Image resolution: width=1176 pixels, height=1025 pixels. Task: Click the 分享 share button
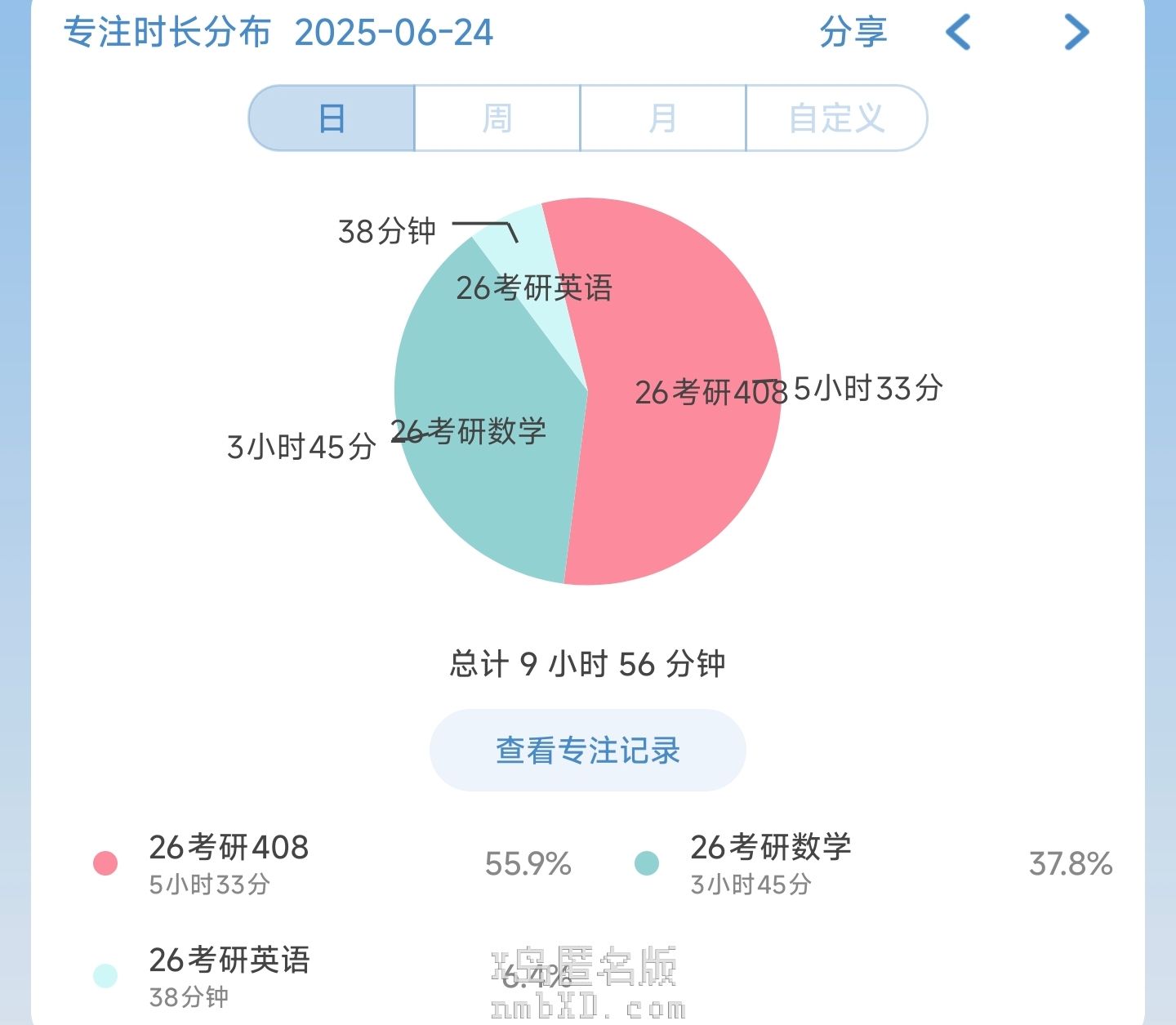pyautogui.click(x=853, y=33)
